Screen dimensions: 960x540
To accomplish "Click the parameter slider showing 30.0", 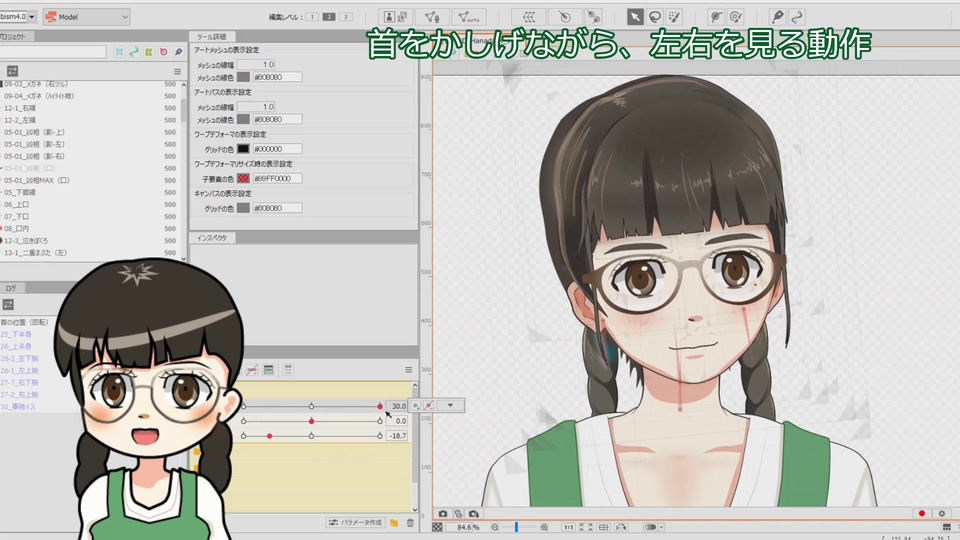I will pos(312,406).
